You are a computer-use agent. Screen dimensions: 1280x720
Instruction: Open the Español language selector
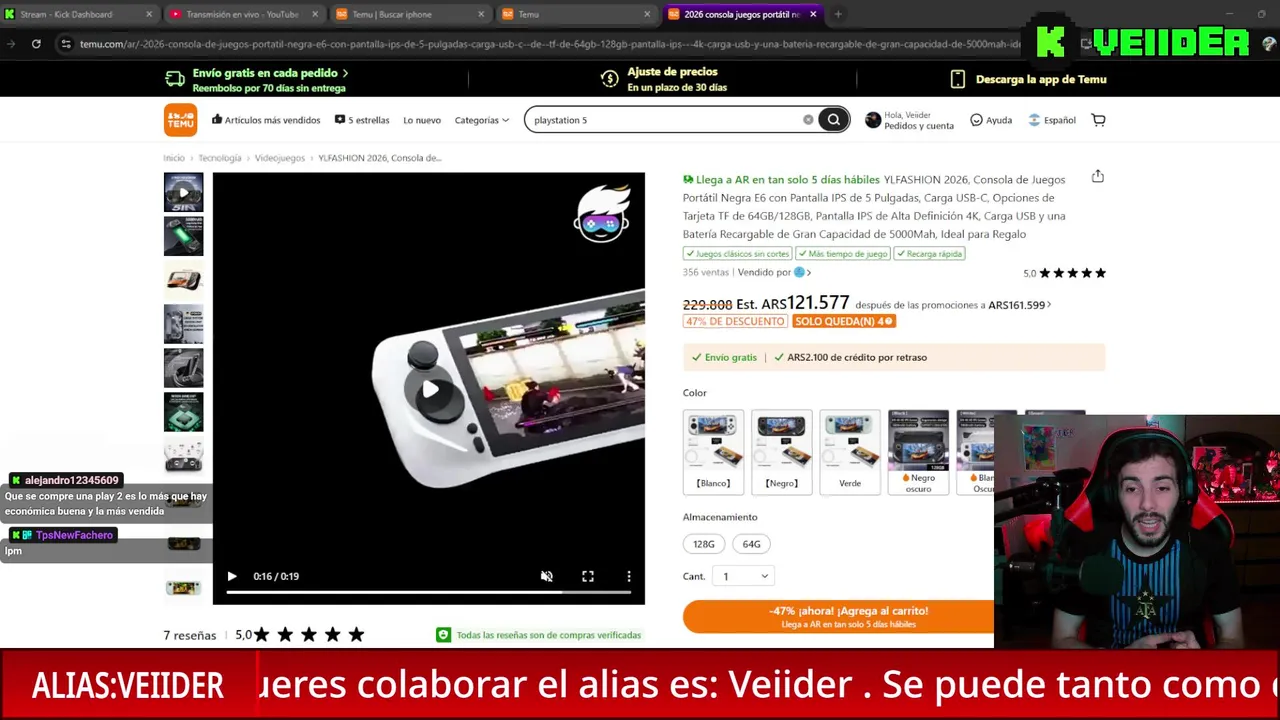click(x=1052, y=120)
